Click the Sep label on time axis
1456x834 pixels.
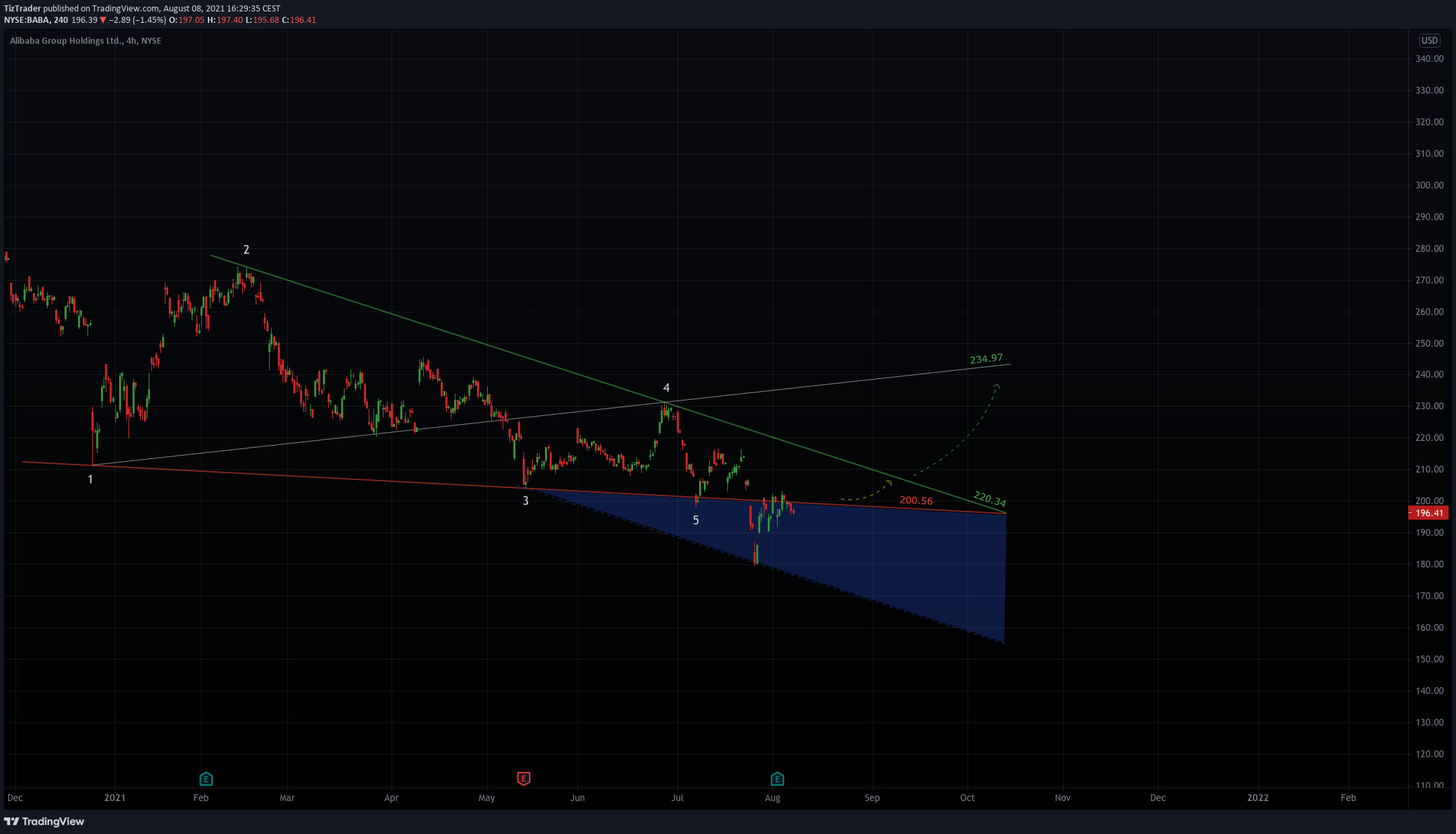click(x=872, y=798)
